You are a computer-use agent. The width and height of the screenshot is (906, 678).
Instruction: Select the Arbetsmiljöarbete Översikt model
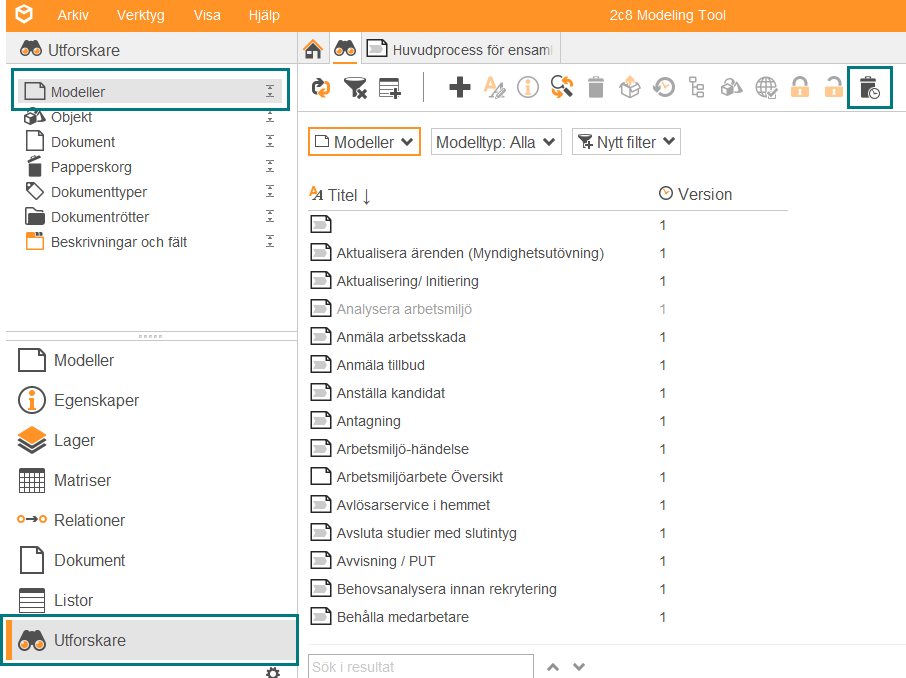point(419,477)
